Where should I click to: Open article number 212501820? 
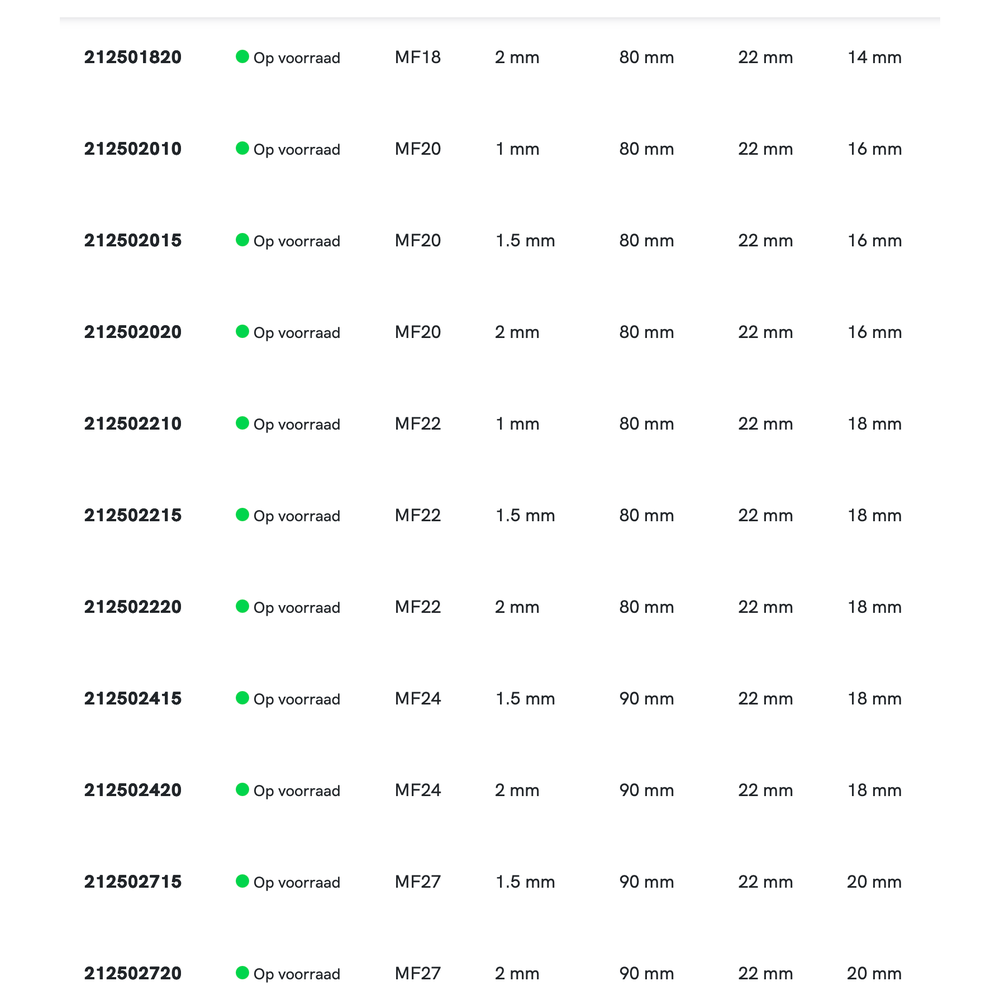click(x=133, y=57)
